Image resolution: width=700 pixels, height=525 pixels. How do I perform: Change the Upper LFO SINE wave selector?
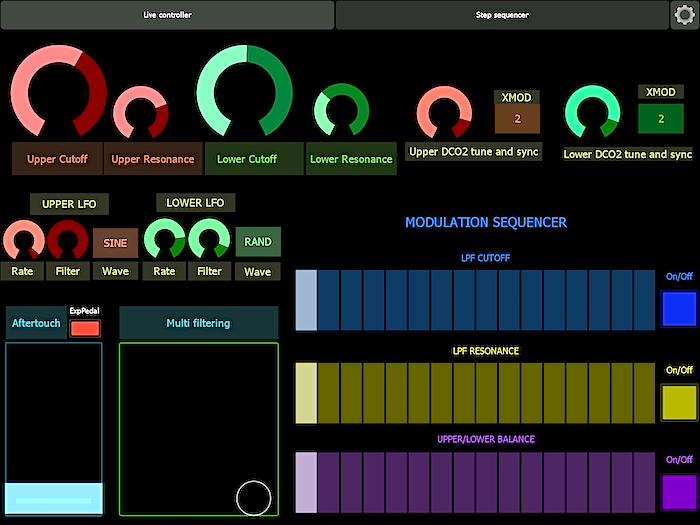click(115, 243)
